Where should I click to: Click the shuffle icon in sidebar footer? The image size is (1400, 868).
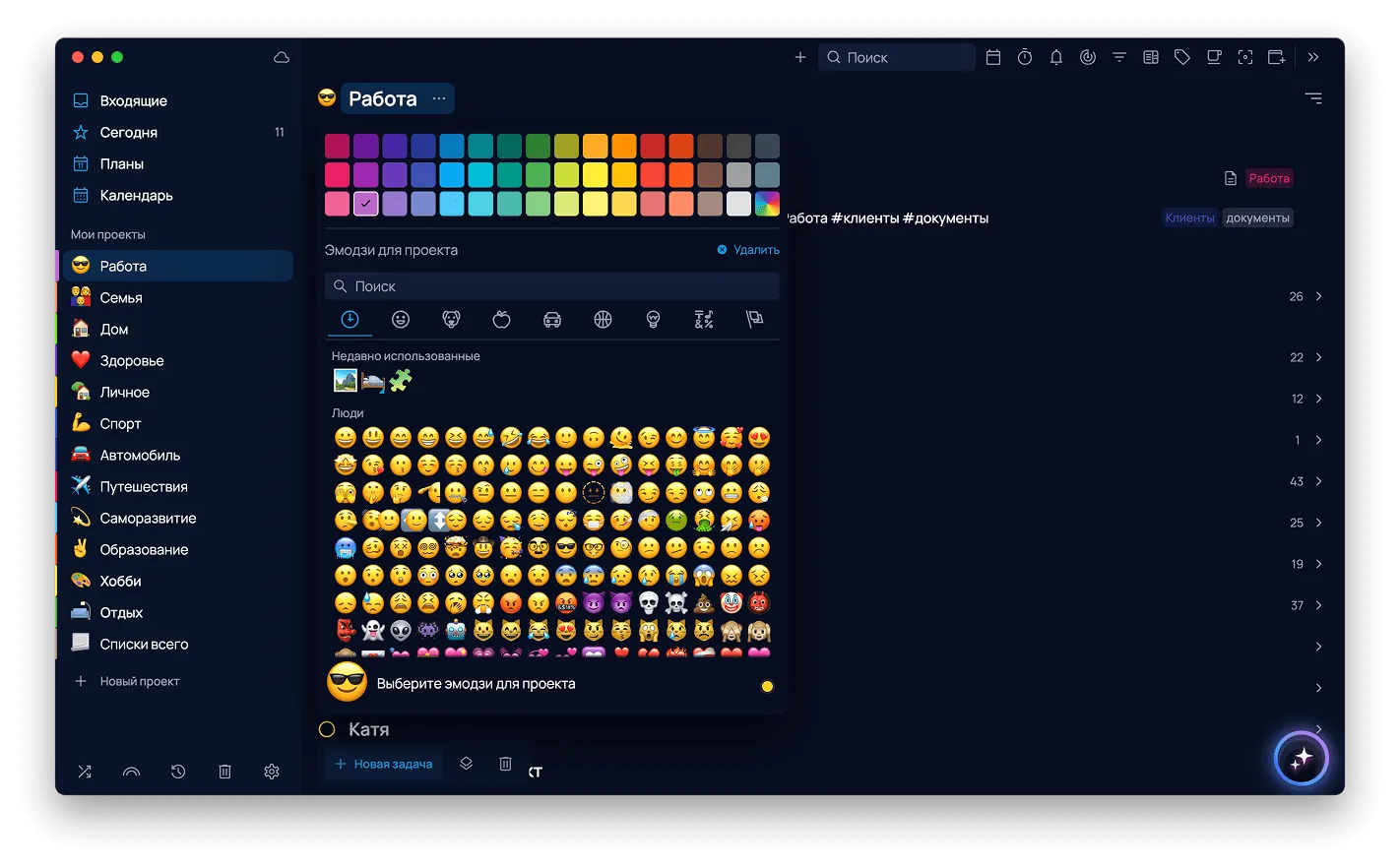pyautogui.click(x=85, y=772)
